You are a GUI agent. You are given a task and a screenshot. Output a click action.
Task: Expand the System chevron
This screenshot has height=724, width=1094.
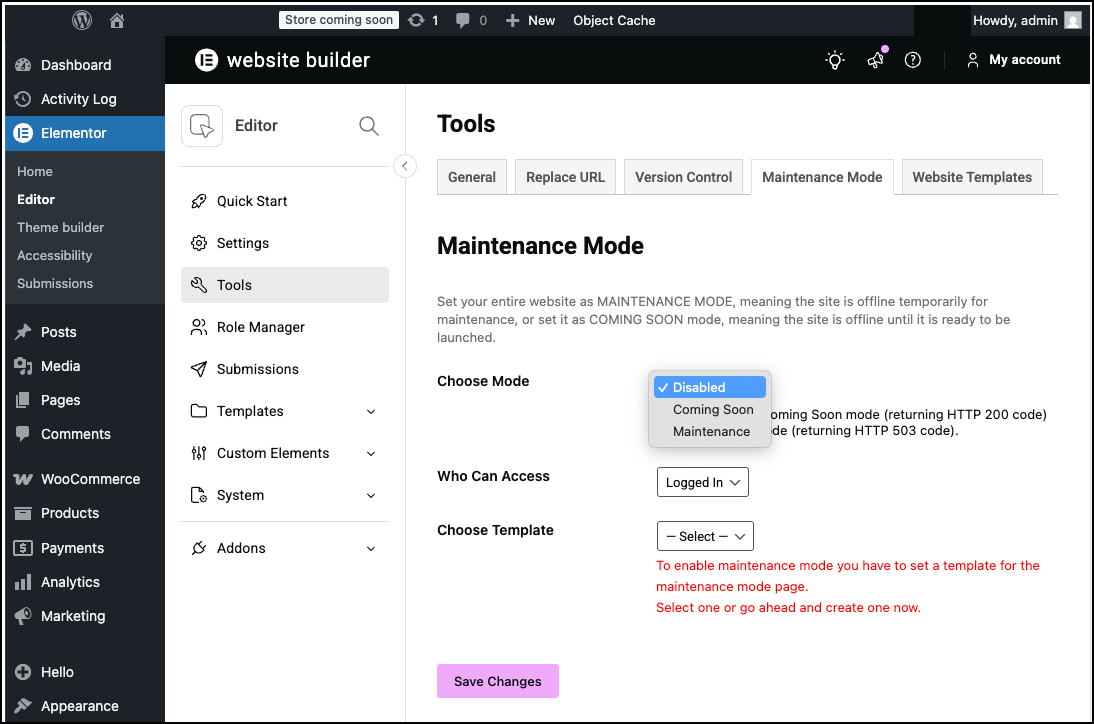371,495
